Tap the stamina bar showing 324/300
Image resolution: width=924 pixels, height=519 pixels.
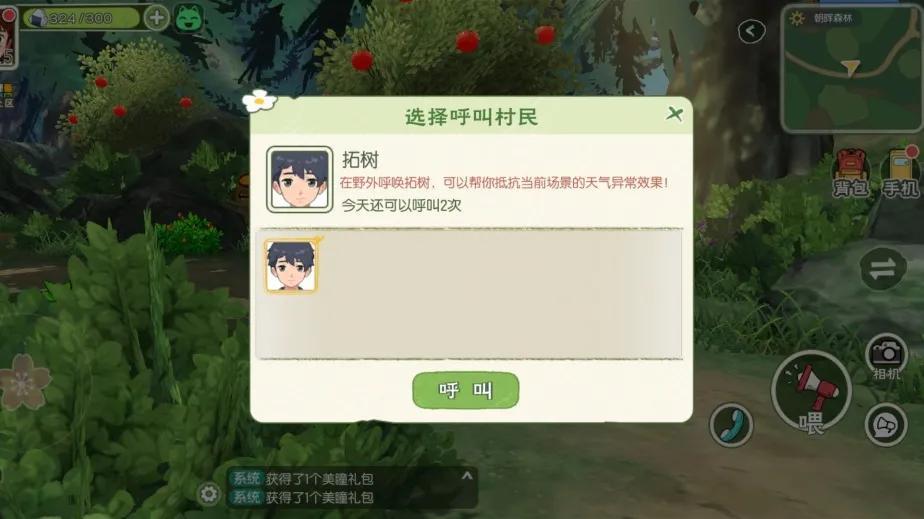pyautogui.click(x=81, y=18)
